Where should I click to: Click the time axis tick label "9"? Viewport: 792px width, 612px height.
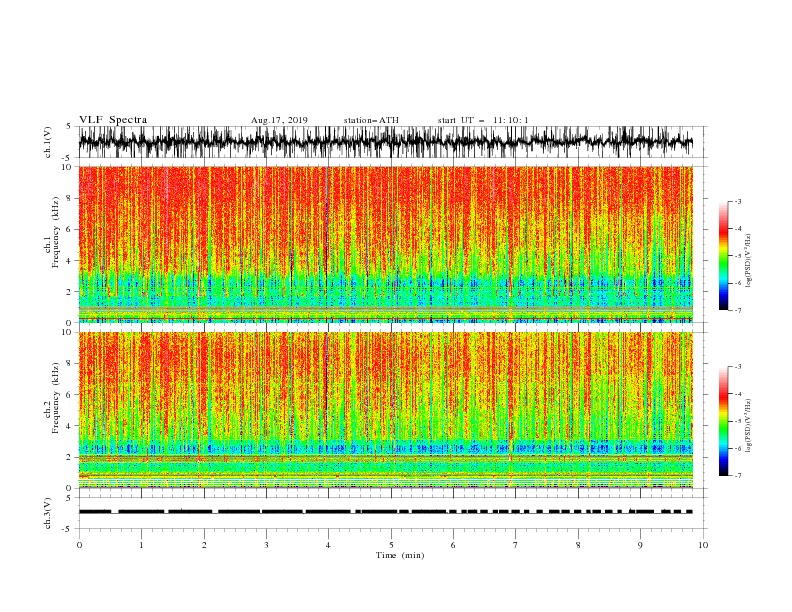(x=640, y=545)
